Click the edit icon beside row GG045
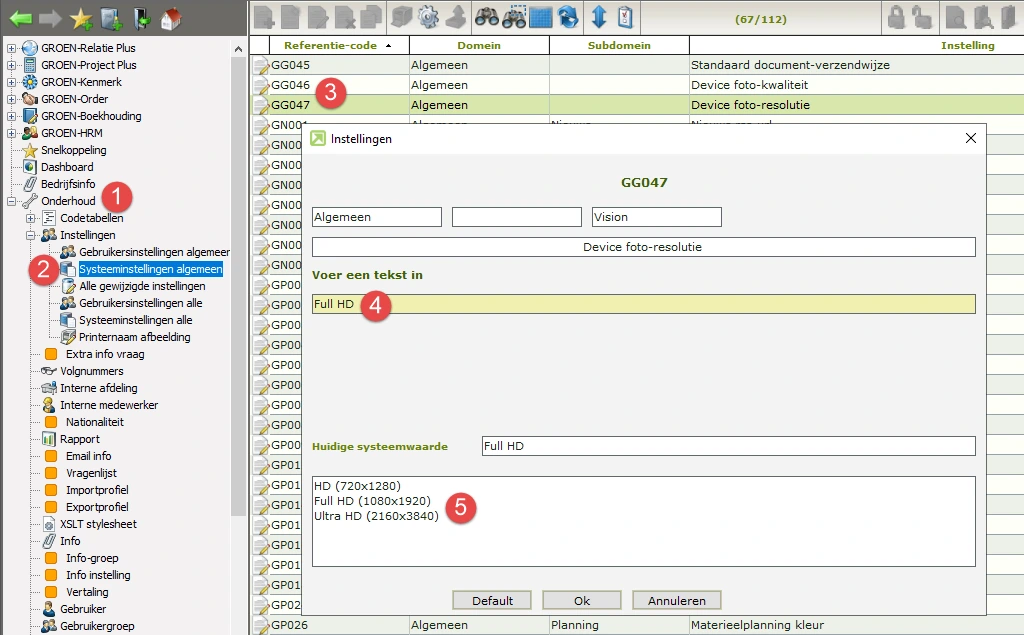 coord(260,66)
